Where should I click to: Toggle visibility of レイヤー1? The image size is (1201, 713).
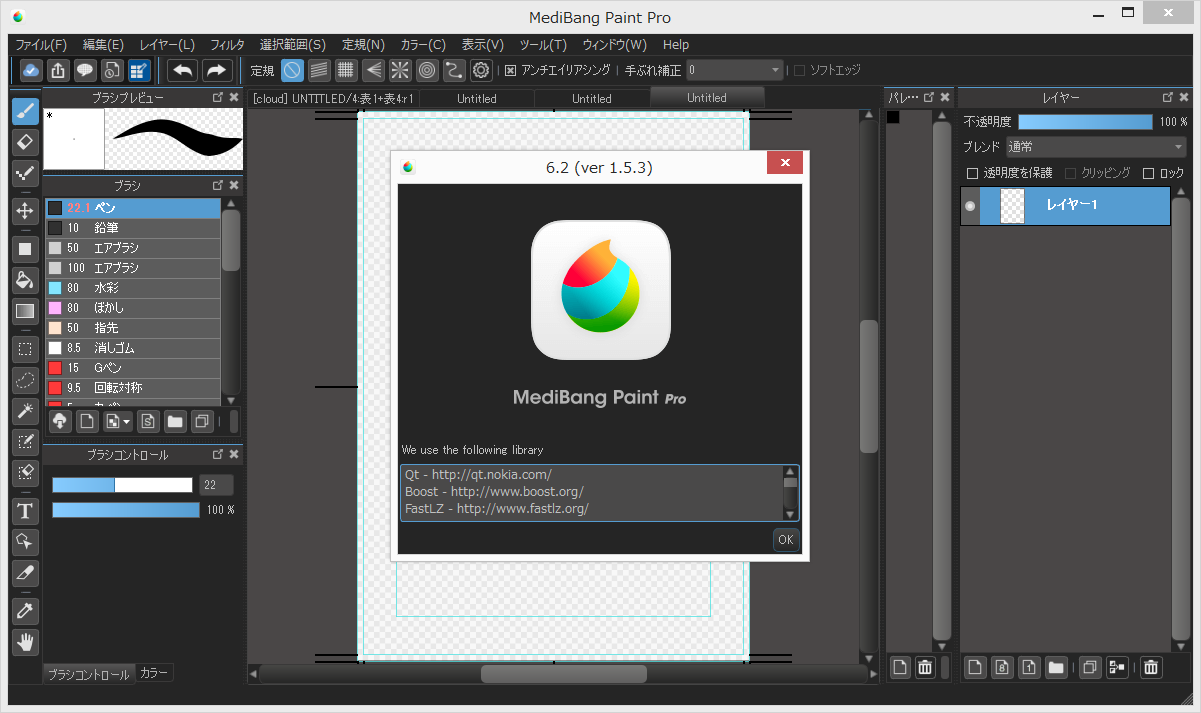(968, 205)
